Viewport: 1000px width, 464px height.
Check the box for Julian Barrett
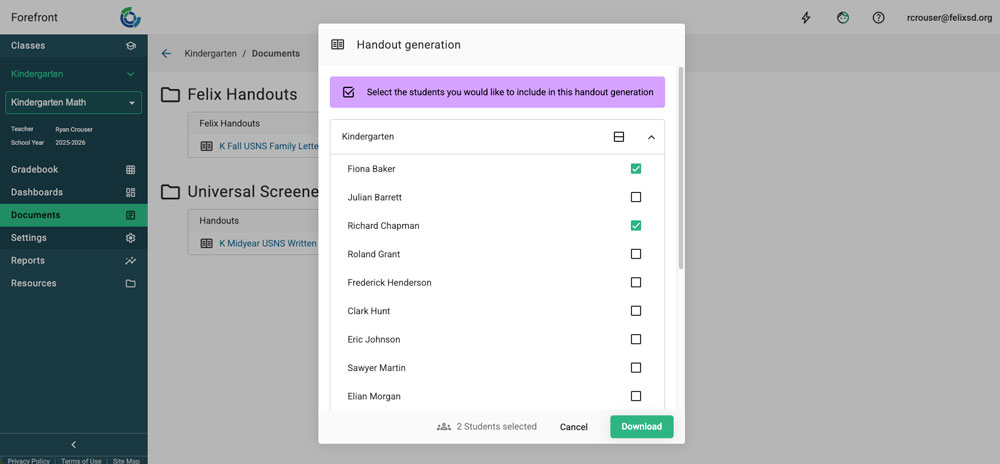(x=636, y=197)
